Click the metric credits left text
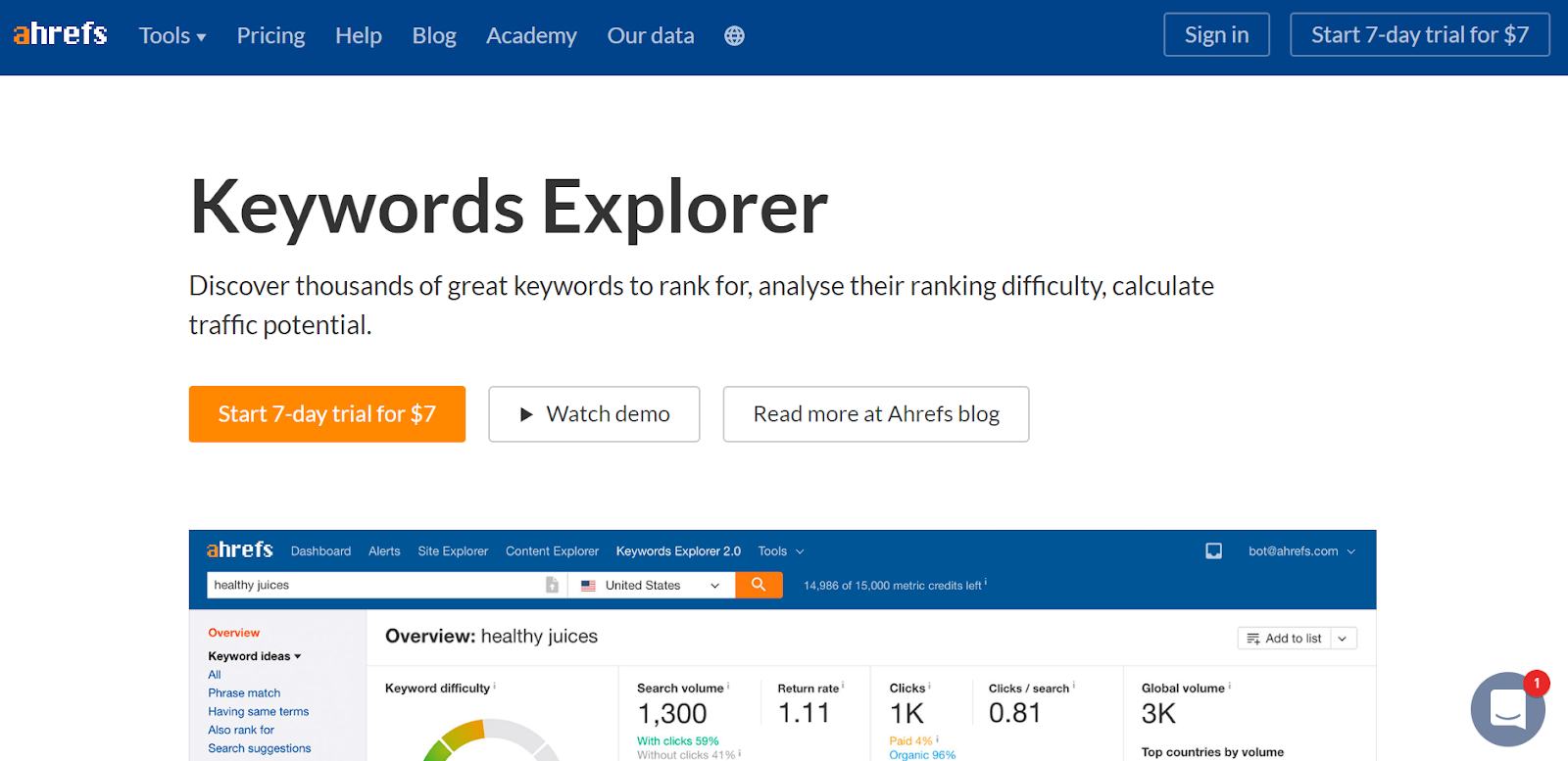Image resolution: width=1568 pixels, height=761 pixels. point(892,586)
